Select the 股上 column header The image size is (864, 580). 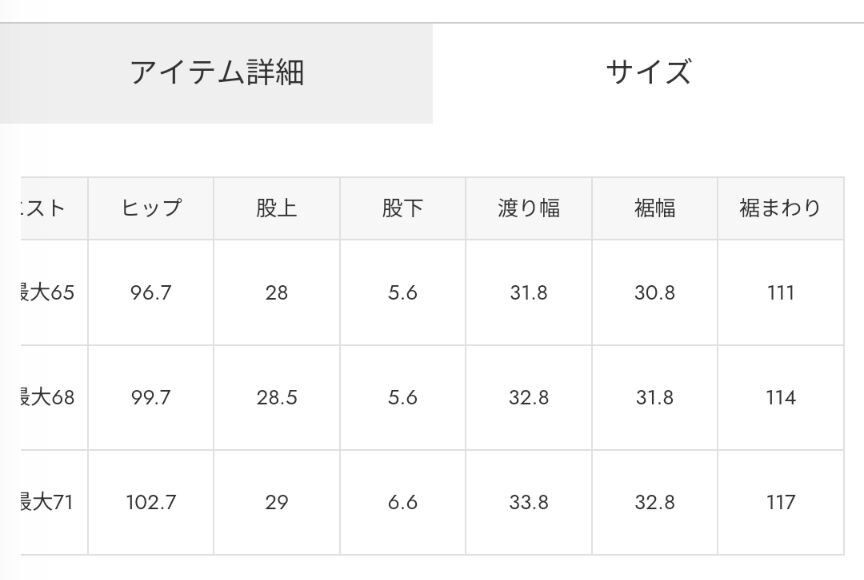tap(276, 208)
